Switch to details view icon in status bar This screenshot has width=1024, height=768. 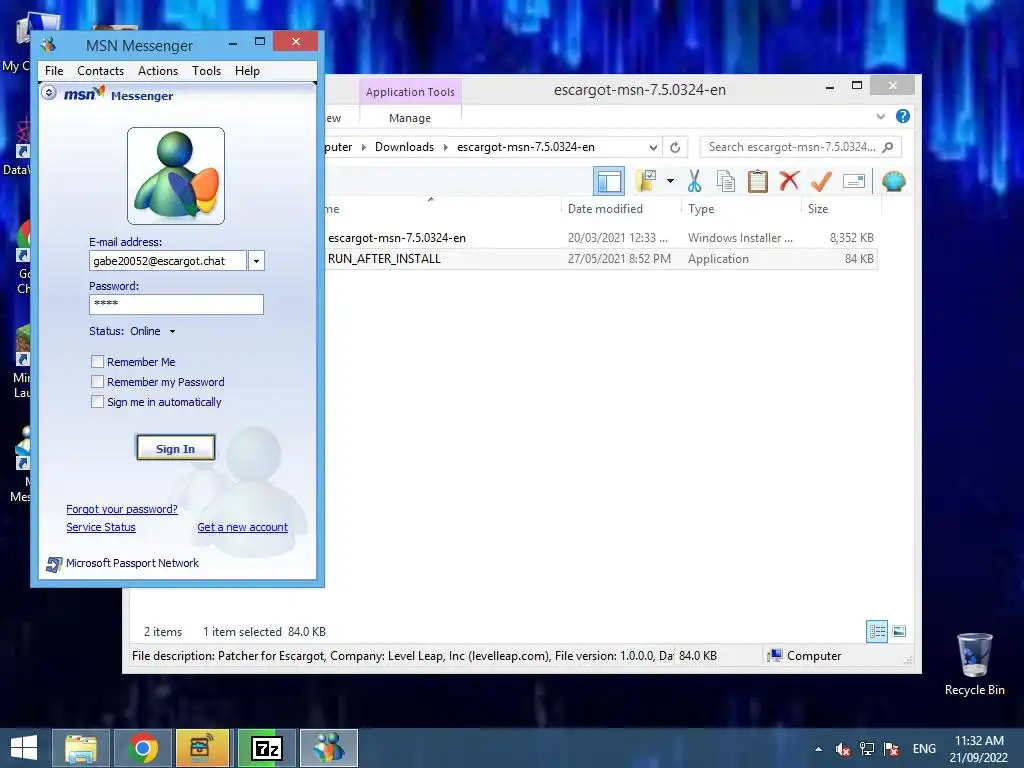pyautogui.click(x=876, y=632)
